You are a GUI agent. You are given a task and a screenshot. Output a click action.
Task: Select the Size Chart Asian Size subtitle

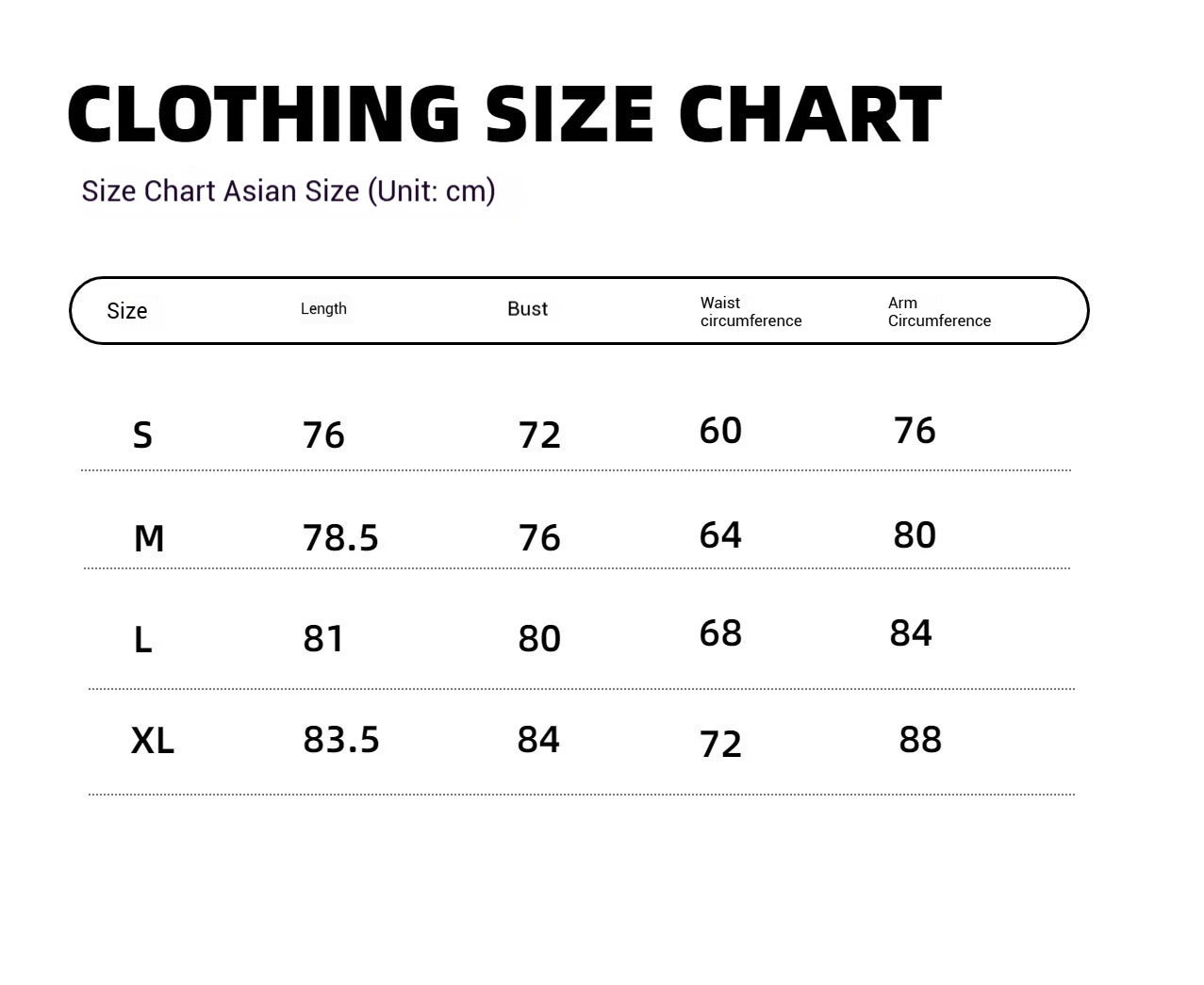[x=289, y=191]
